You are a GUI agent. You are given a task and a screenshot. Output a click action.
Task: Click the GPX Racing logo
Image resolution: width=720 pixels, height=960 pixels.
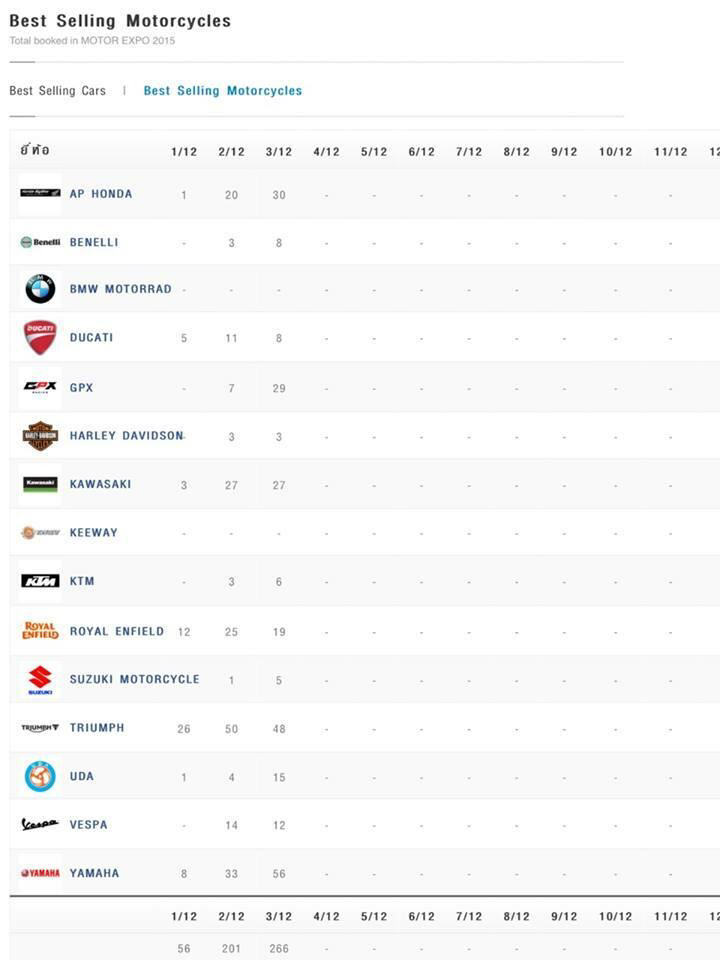[x=40, y=387]
